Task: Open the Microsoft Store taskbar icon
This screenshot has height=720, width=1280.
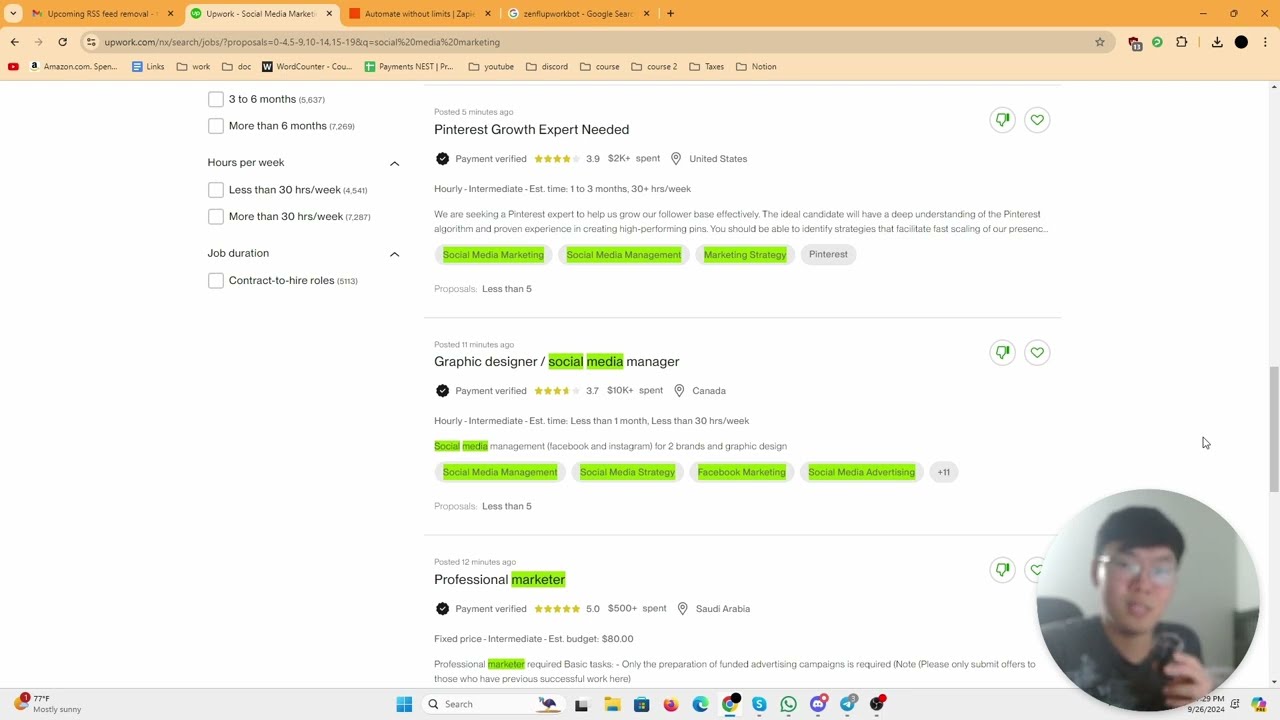Action: click(x=641, y=704)
